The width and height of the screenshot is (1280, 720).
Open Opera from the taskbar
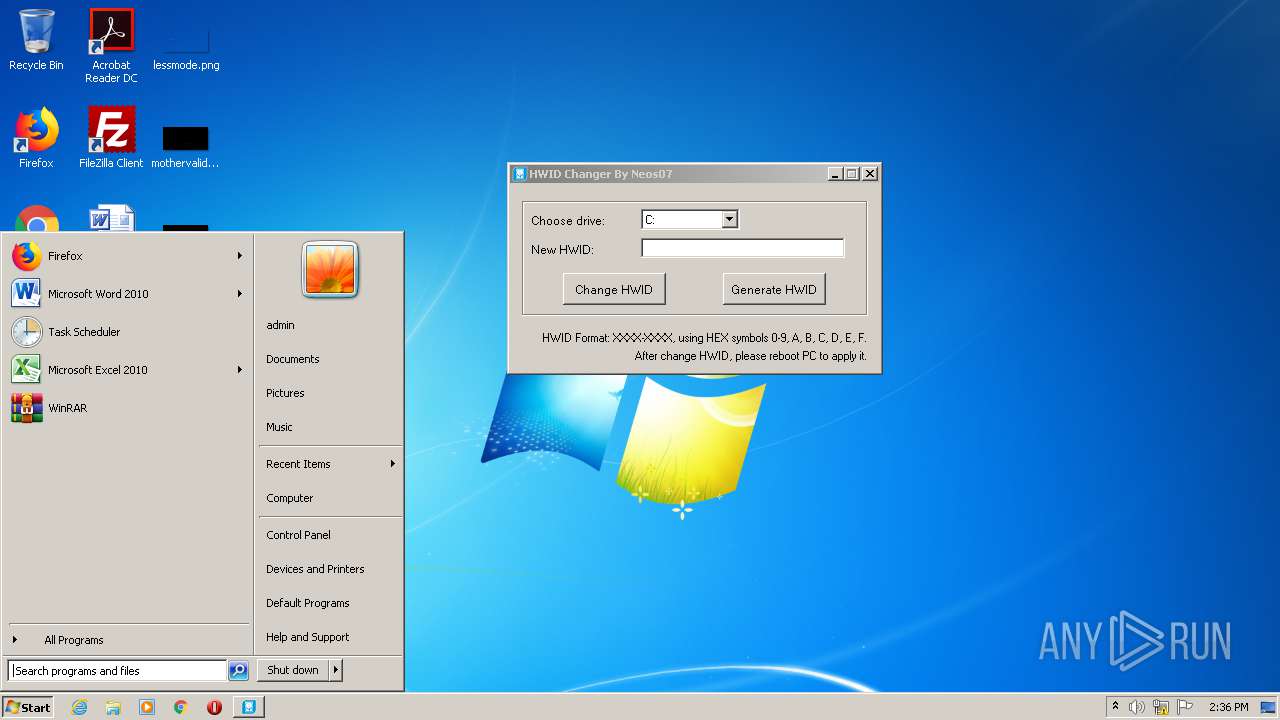(x=214, y=707)
